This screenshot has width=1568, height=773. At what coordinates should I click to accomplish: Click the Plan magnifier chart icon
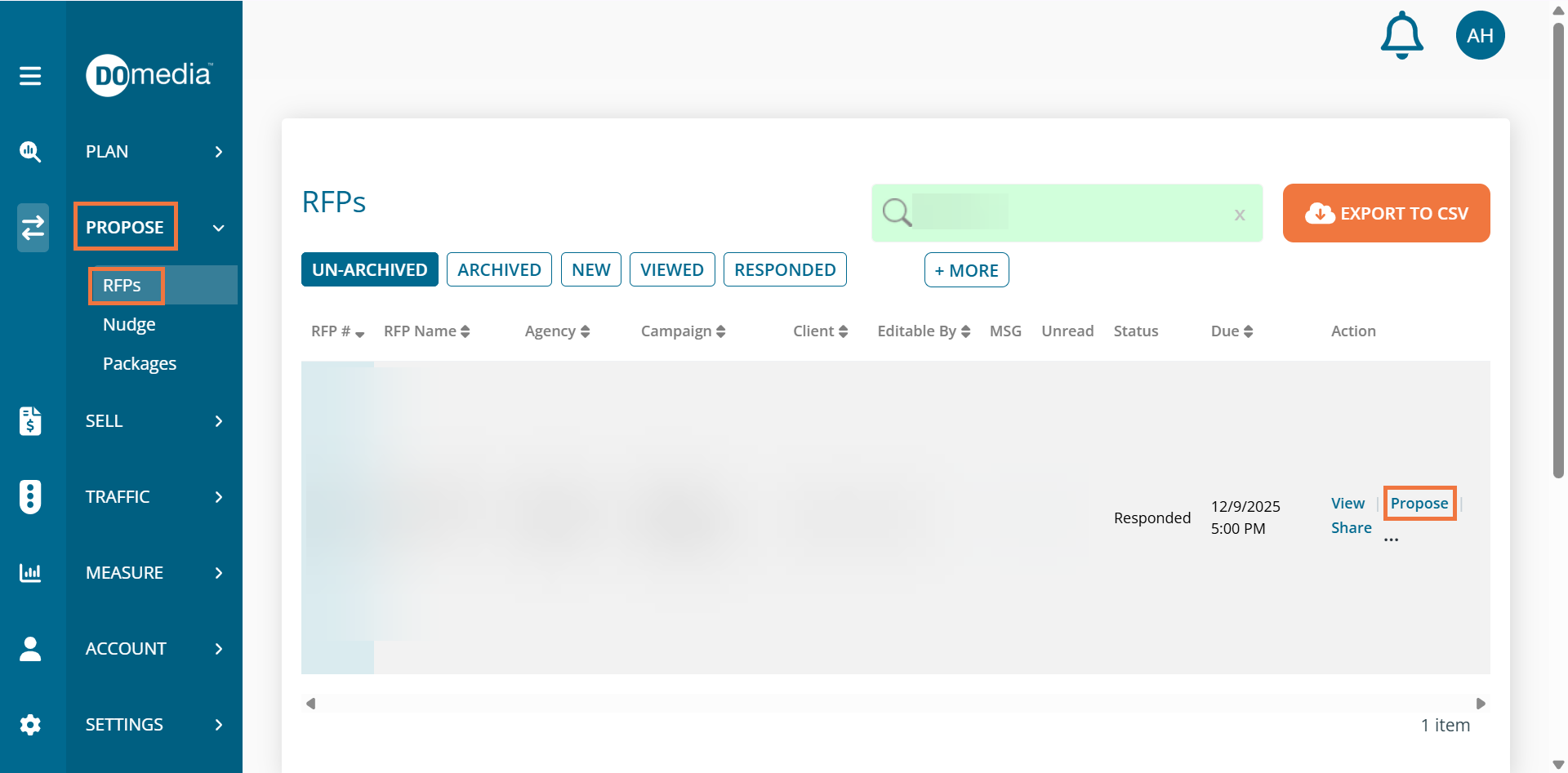pyautogui.click(x=30, y=152)
